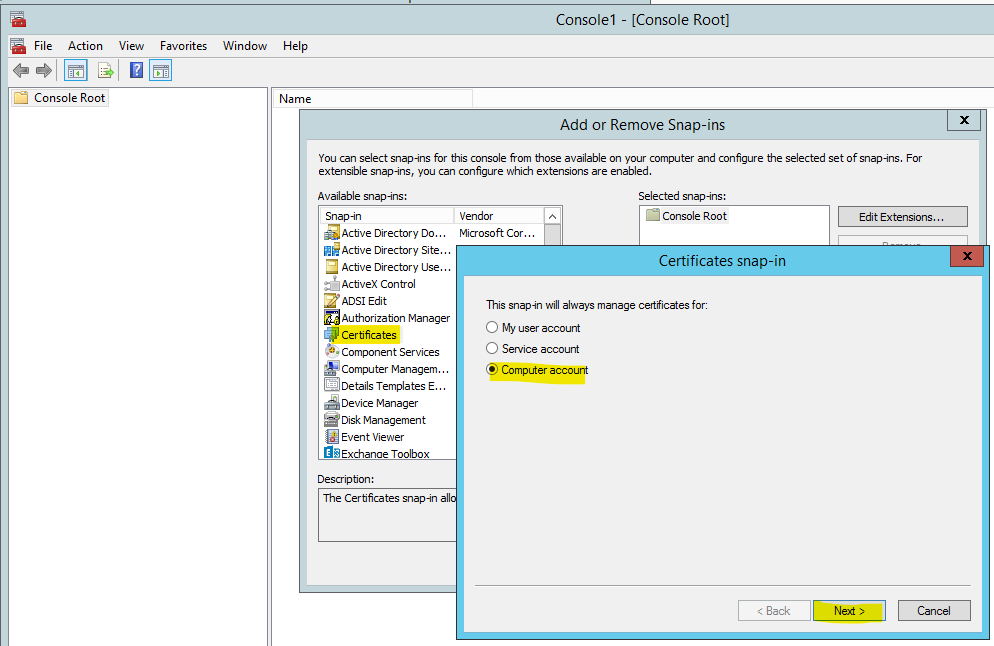Open the File menu
Viewport: 994px width, 646px height.
pos(43,46)
